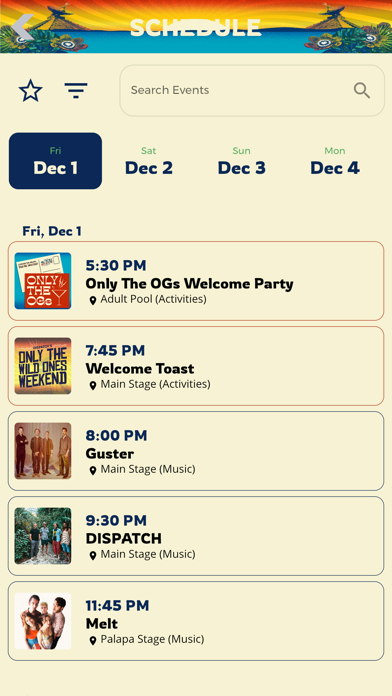Screen dimensions: 392x696
Task: Open the DISPATCH 9:30 PM event
Action: pyautogui.click(x=196, y=536)
